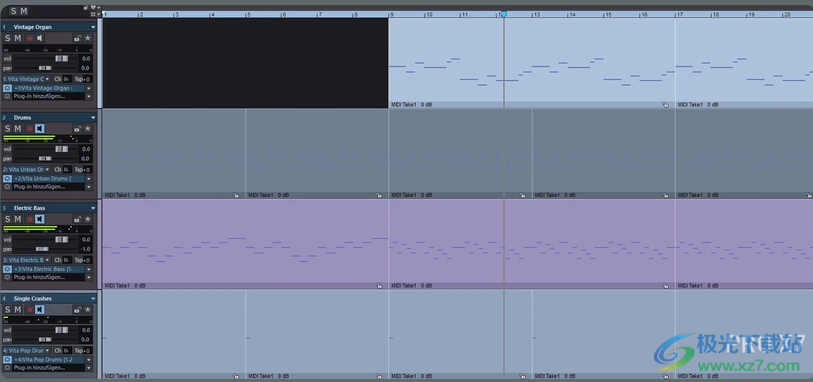Expand Vintage Organ track header menu arrow

click(93, 27)
